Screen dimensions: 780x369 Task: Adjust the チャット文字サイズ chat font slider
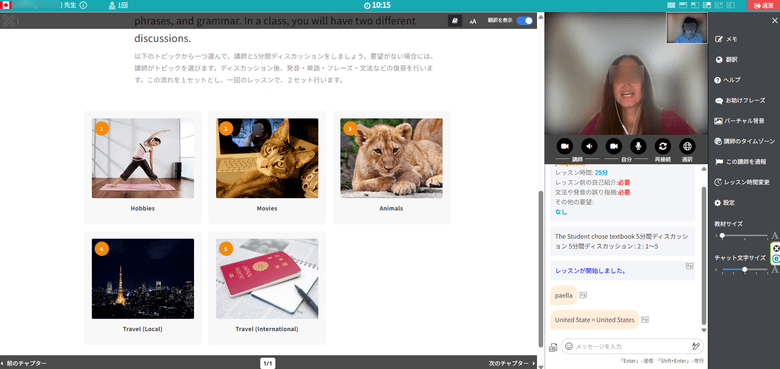click(744, 270)
